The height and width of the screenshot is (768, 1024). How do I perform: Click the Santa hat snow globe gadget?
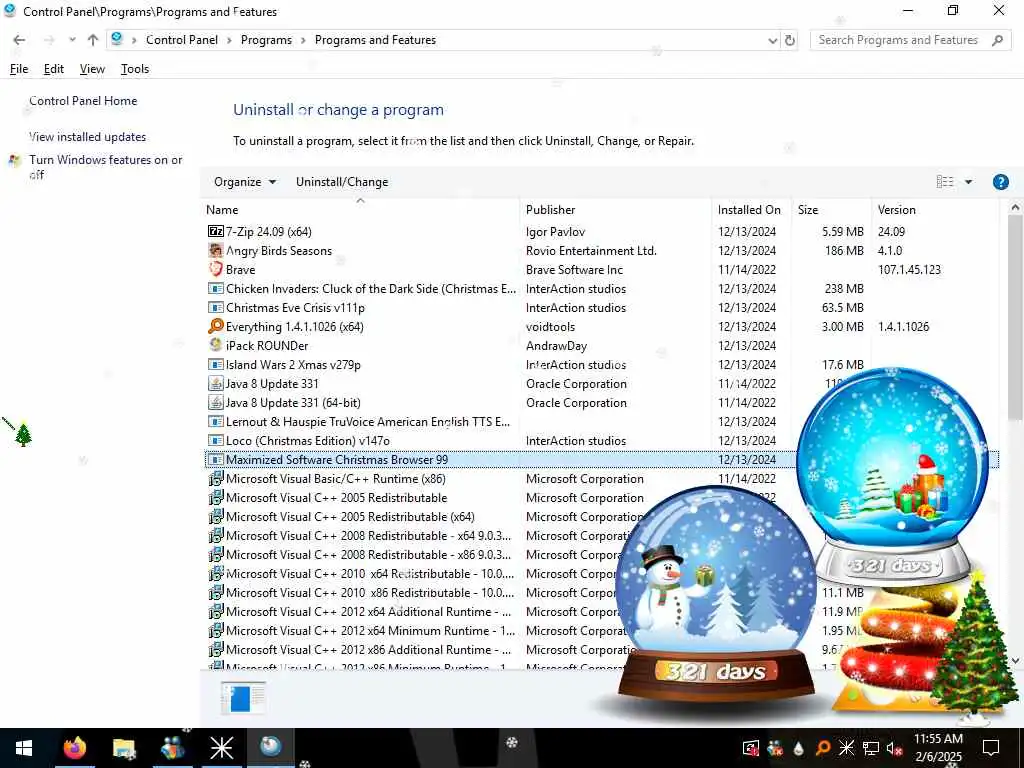pos(892,475)
